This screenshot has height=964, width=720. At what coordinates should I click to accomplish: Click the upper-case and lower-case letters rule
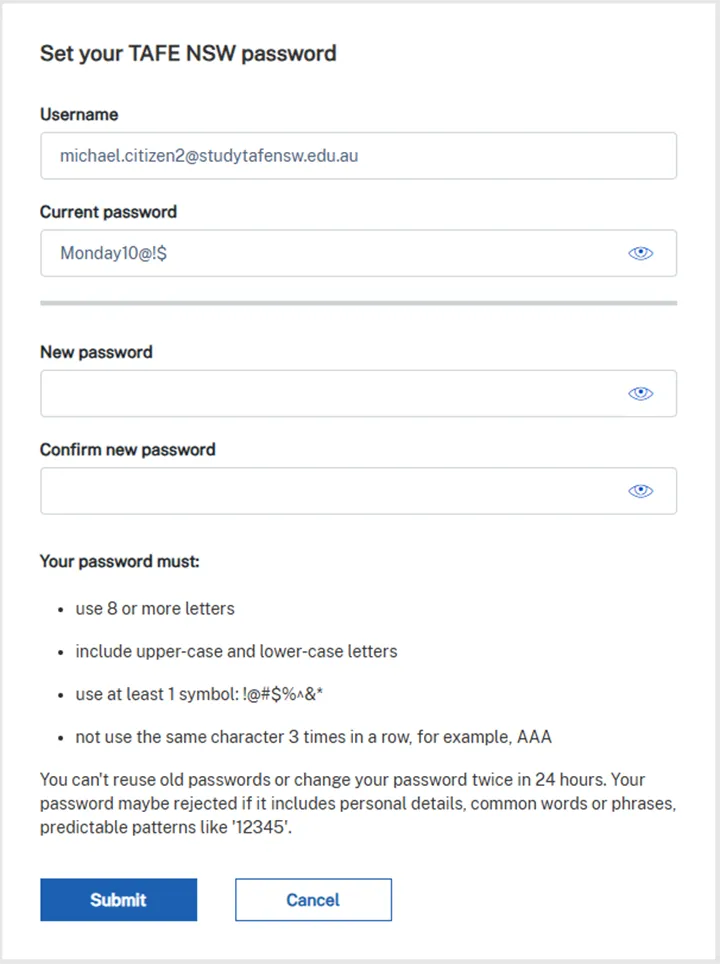pos(236,652)
